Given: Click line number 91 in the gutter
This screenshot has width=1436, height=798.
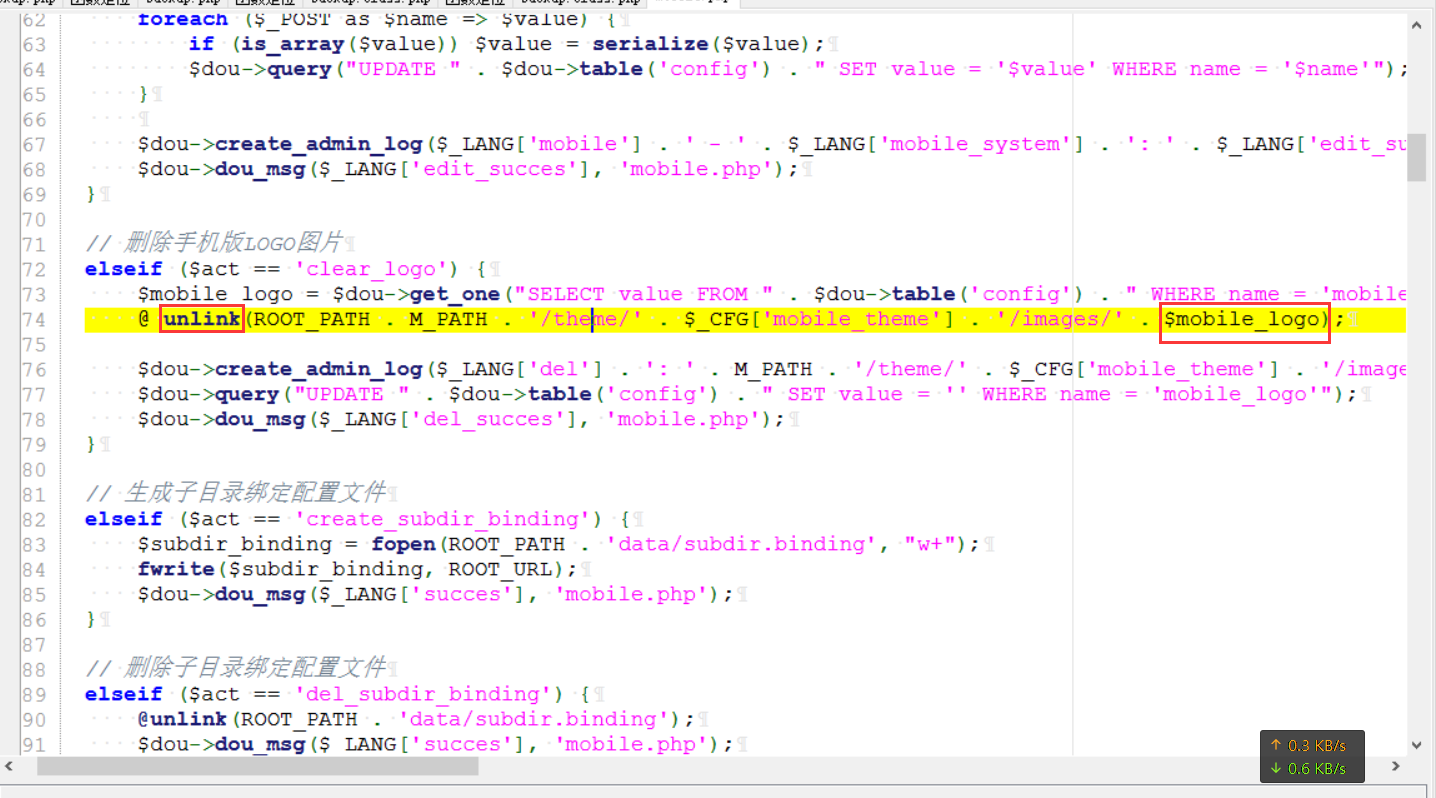Looking at the screenshot, I should pyautogui.click(x=34, y=743).
